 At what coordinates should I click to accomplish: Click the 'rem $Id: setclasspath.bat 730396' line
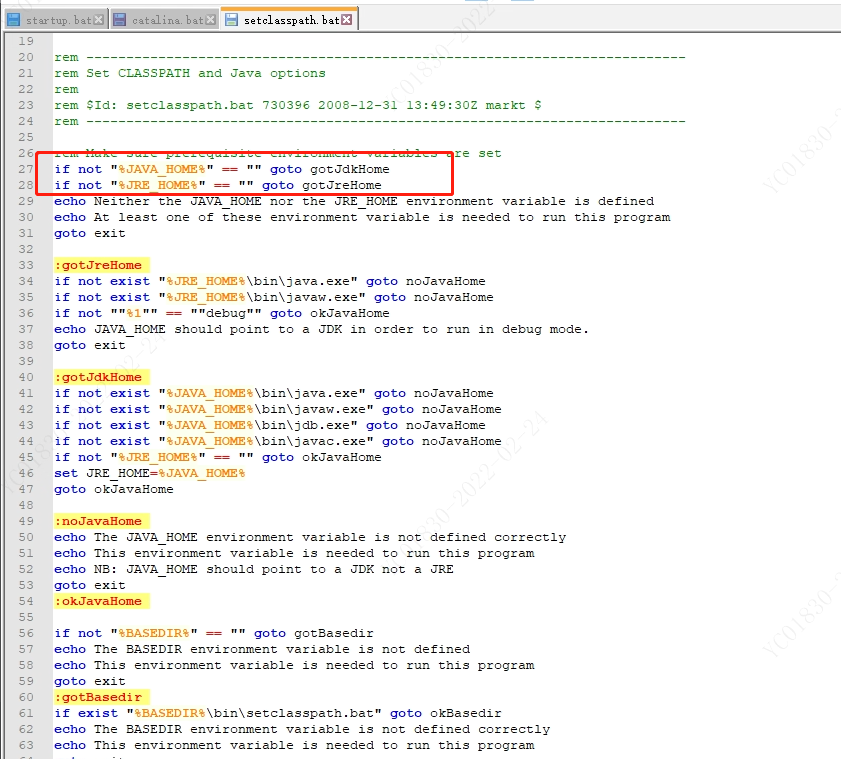click(298, 105)
